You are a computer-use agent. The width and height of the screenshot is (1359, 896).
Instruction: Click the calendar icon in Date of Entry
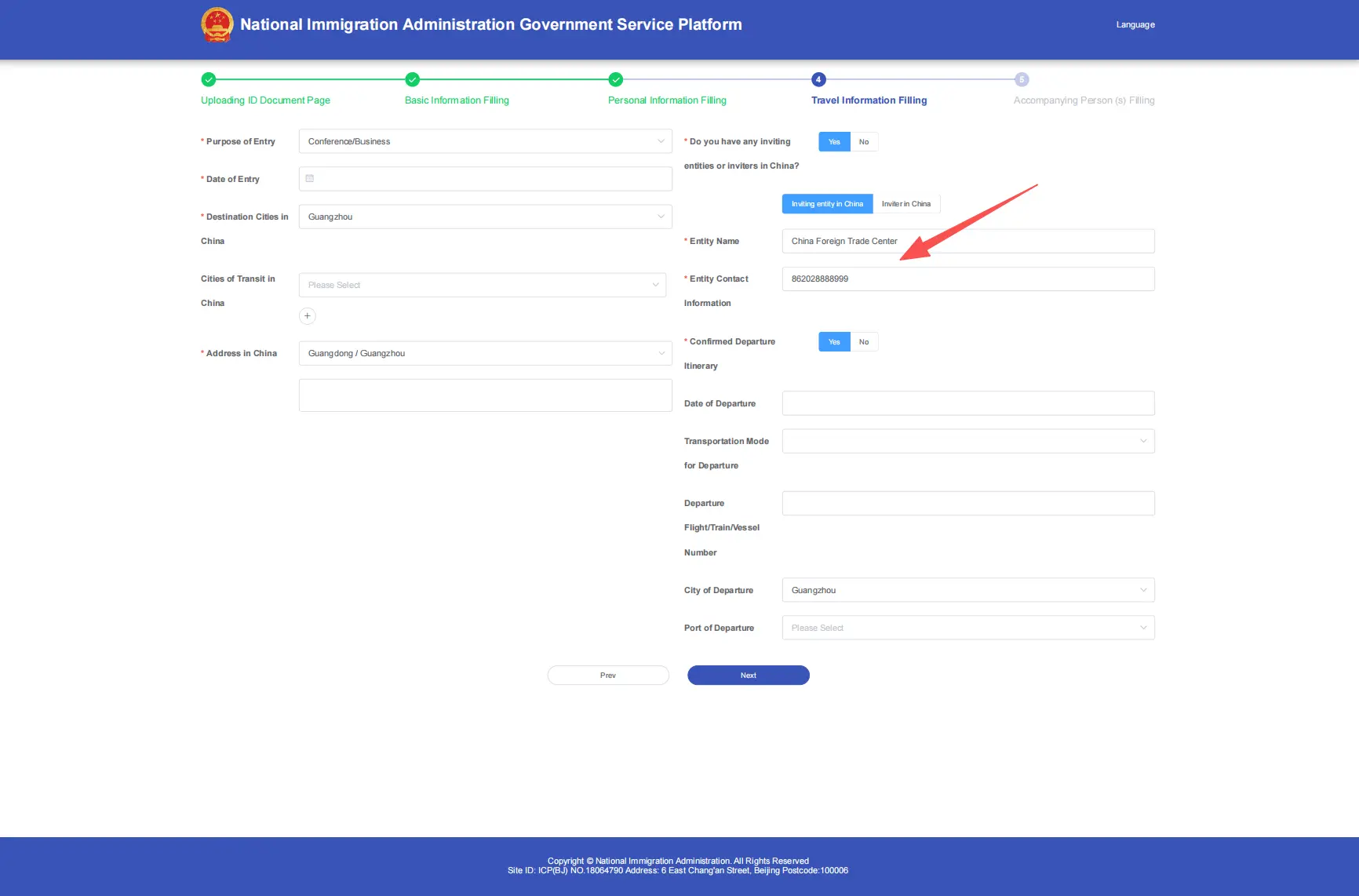click(310, 179)
